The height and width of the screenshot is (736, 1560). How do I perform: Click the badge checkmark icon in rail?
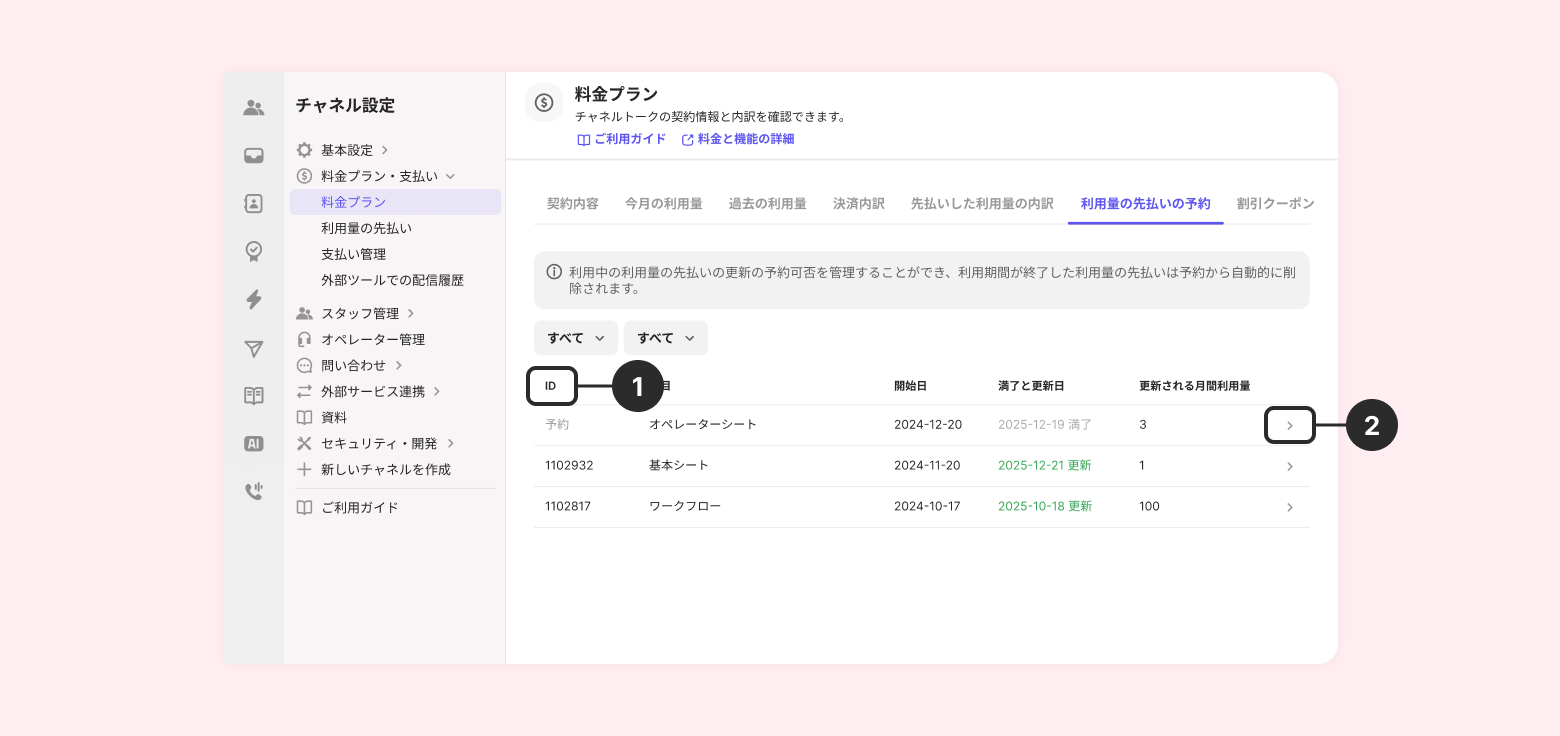pos(254,251)
